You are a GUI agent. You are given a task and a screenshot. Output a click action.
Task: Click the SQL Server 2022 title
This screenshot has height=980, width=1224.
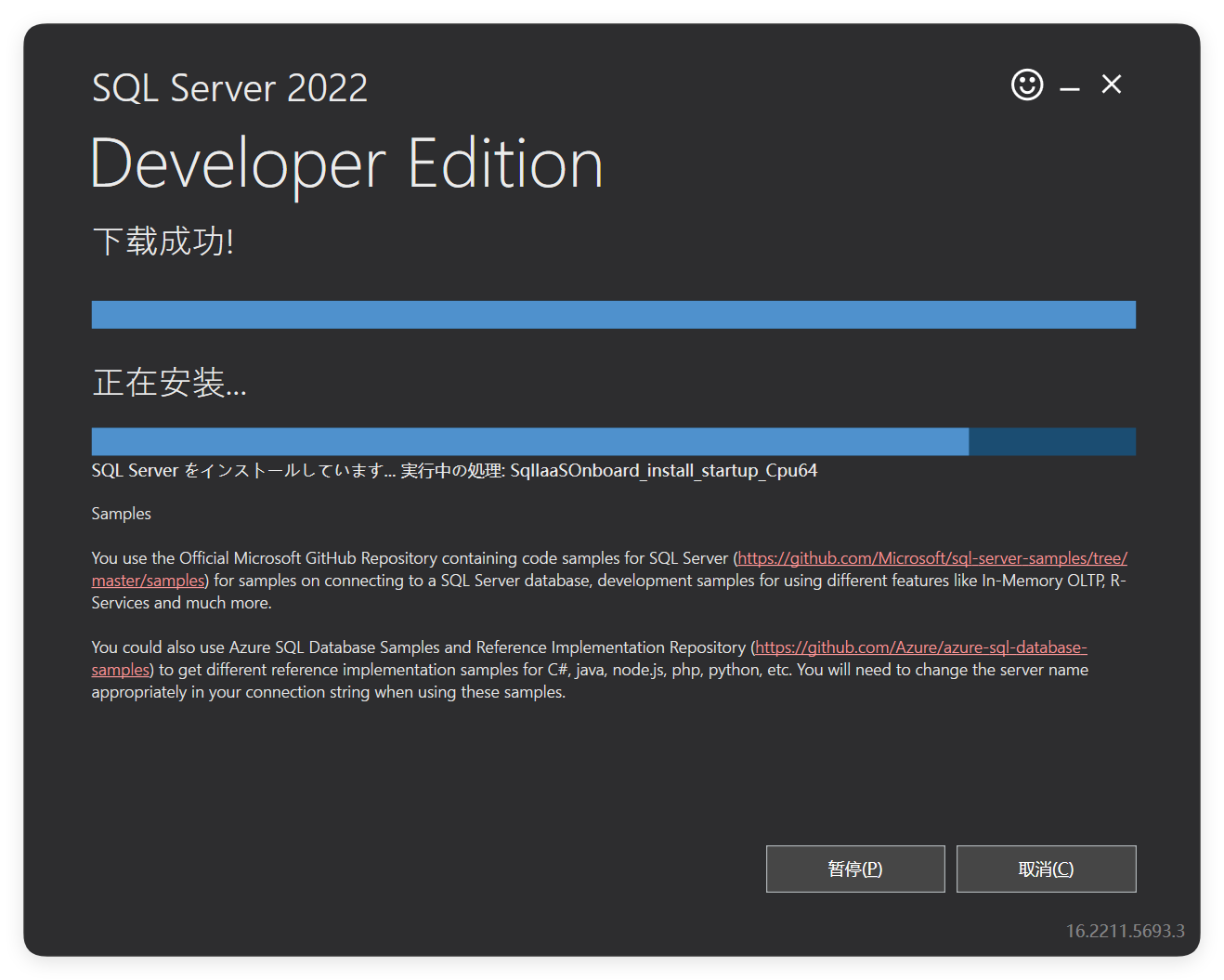pos(230,88)
